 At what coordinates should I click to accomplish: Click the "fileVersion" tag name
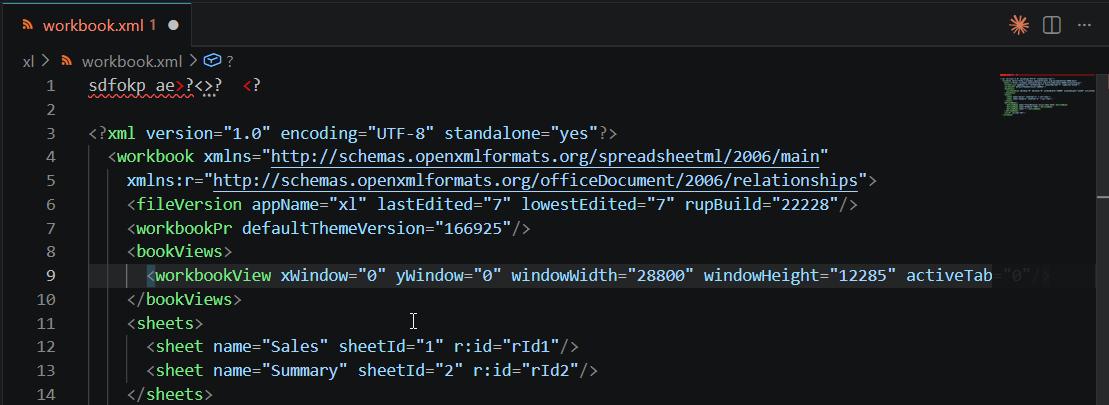pyautogui.click(x=189, y=204)
